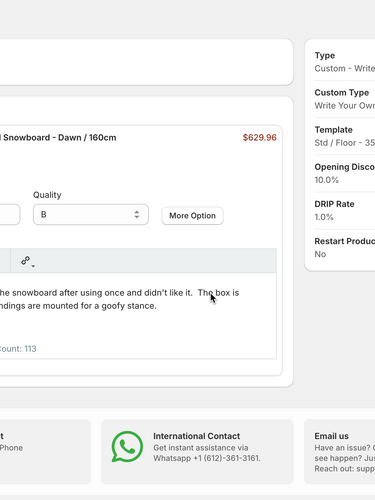Click the Template Std / Floor value
The height and width of the screenshot is (500, 375).
[x=345, y=143]
